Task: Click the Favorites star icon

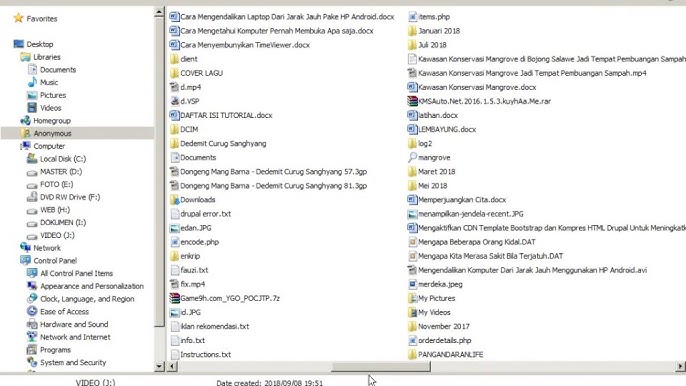Action: coord(18,18)
